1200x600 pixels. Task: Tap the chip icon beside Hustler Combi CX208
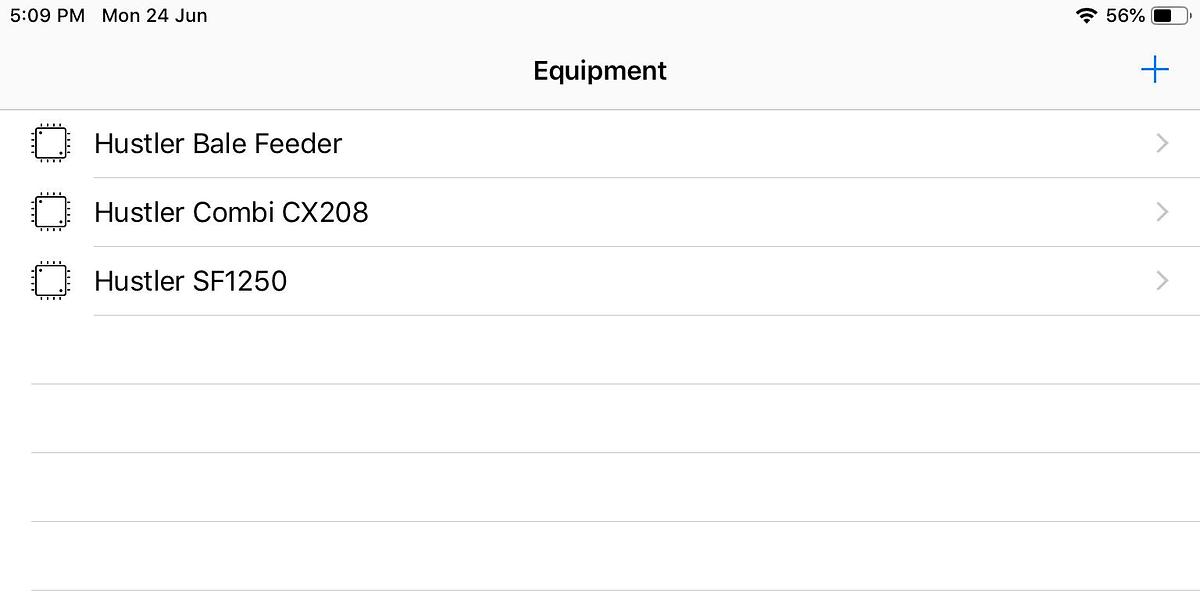50,212
